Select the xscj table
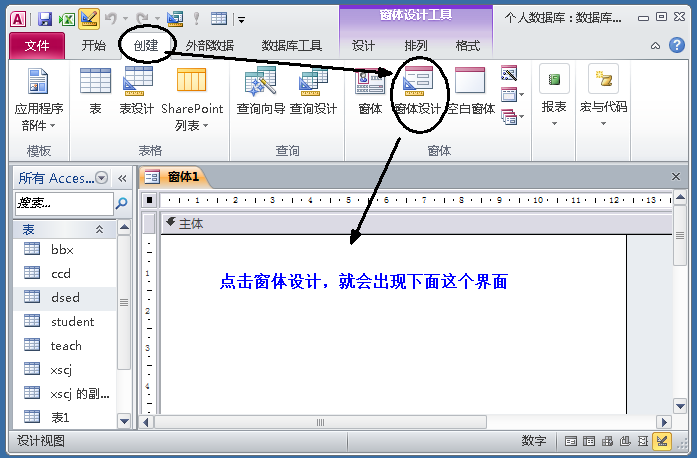 [x=65, y=370]
